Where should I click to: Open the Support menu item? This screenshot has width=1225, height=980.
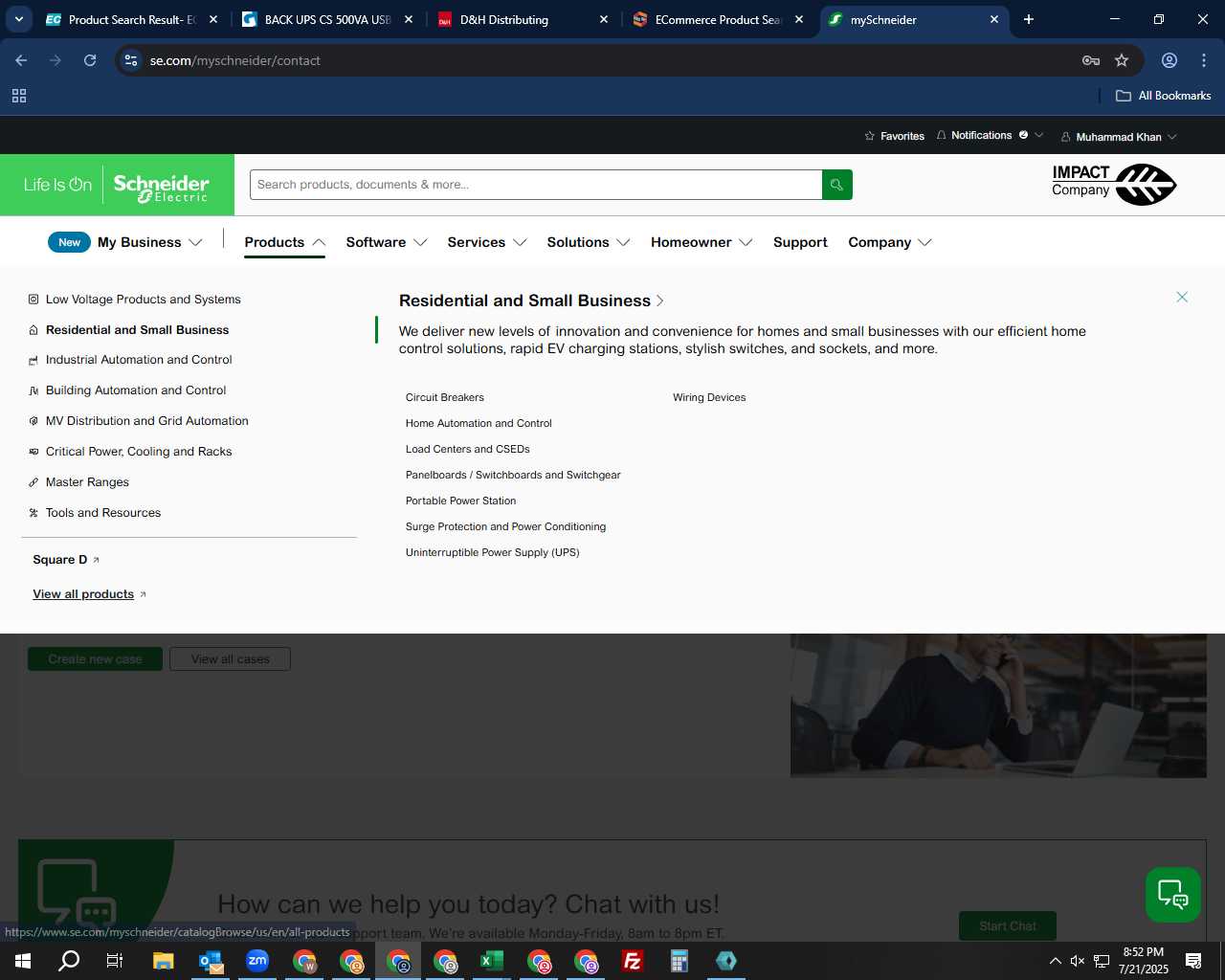[800, 242]
